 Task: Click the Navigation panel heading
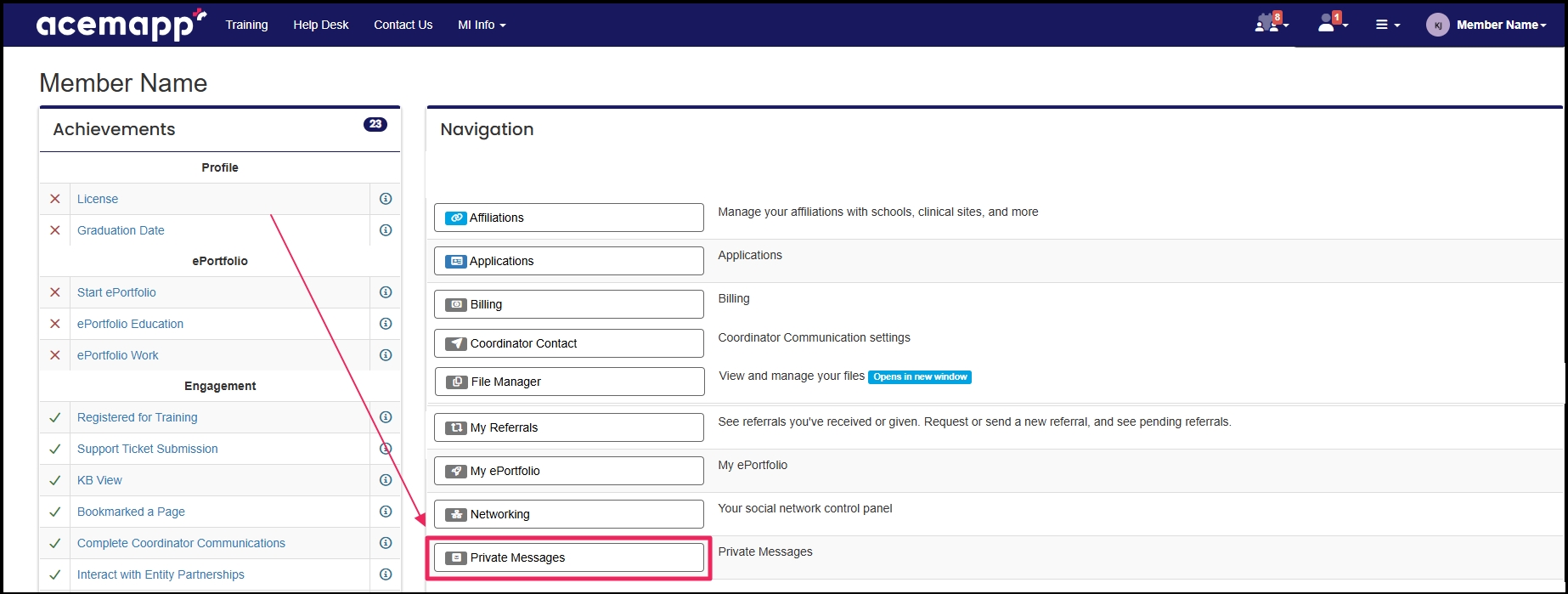click(487, 129)
